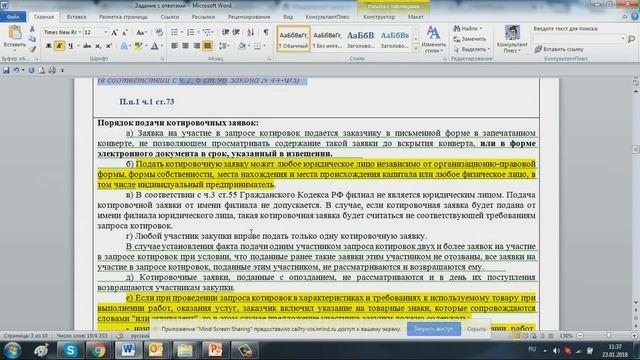Click the Numbering list icon
Viewport: 640px width, 360px height.
coord(190,32)
